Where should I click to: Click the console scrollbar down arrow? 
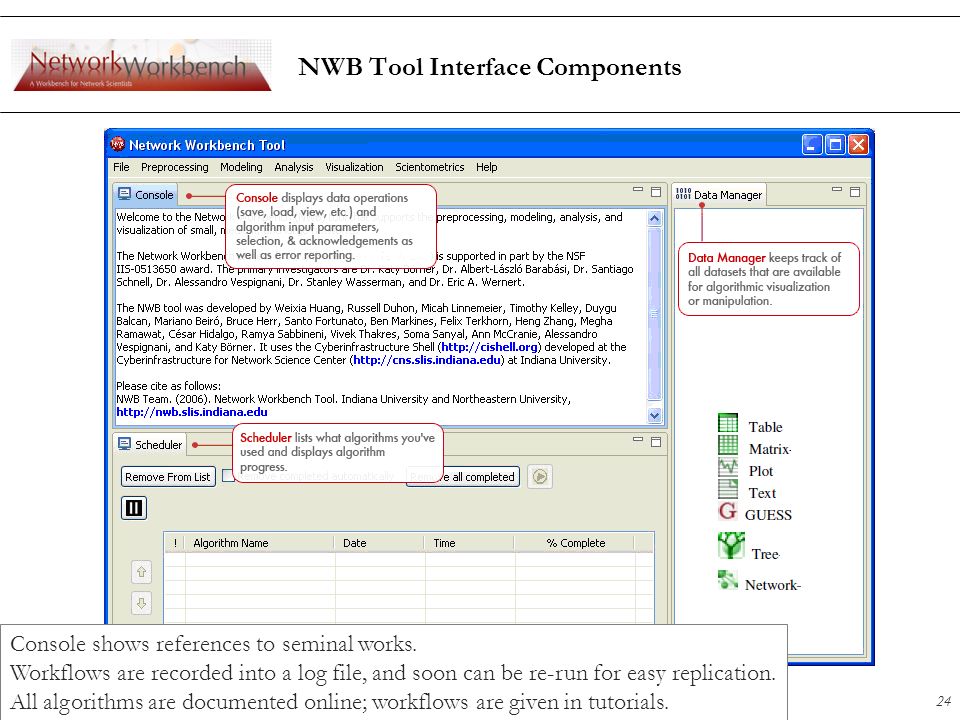point(654,415)
